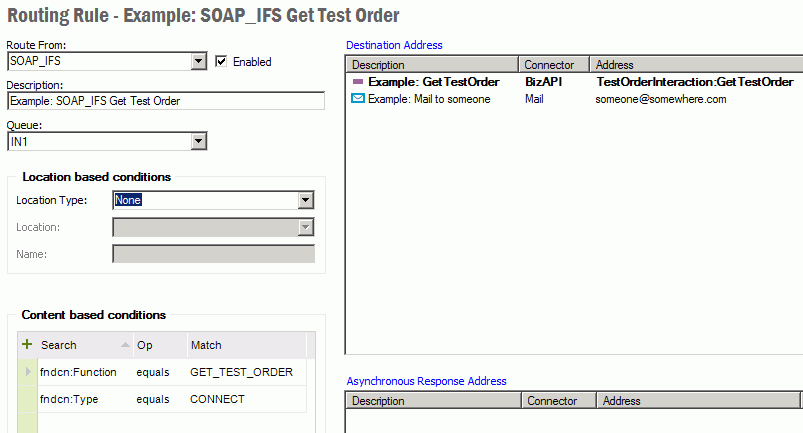Click the Destination Address link
The width and height of the screenshot is (803, 433).
(394, 45)
